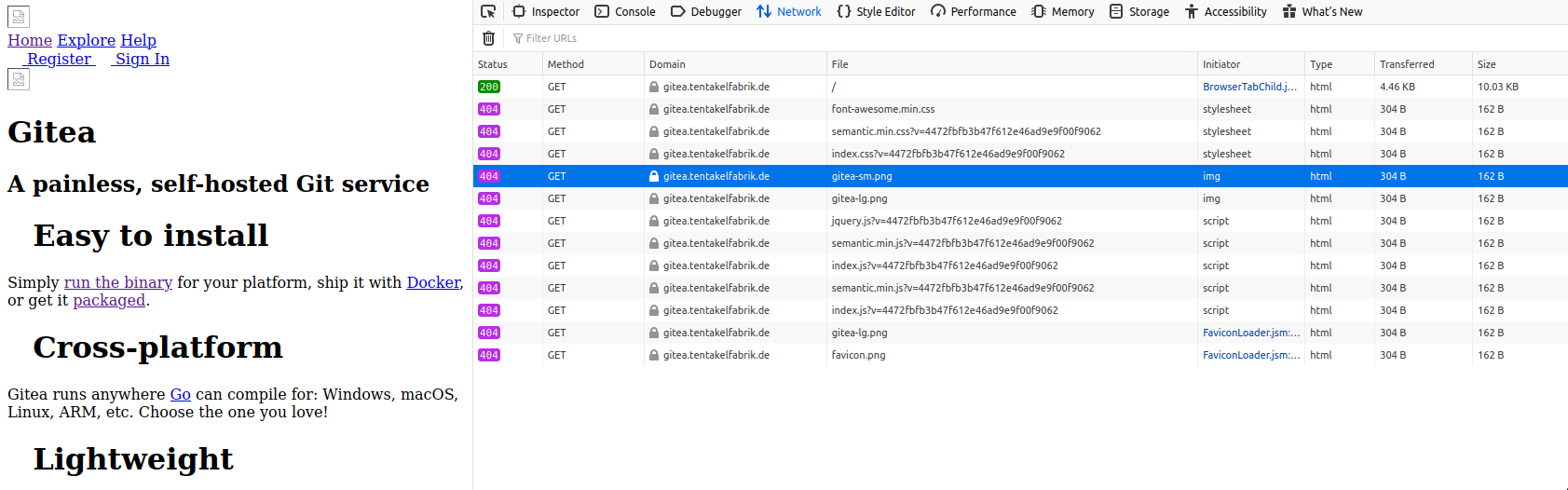
Task: Activate the element picker icon
Action: (488, 11)
